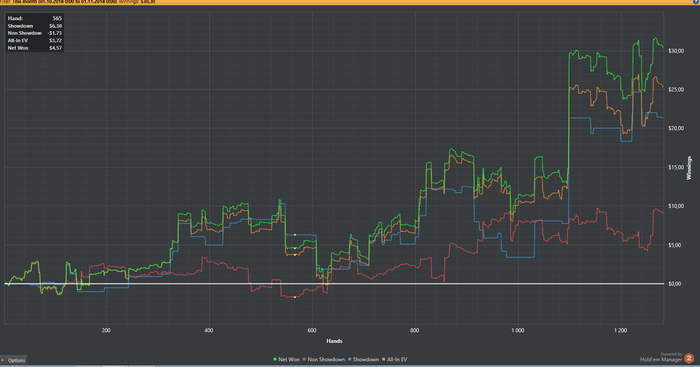Image resolution: width=700 pixels, height=367 pixels.
Task: Click the $5,00 axis label
Action: [x=675, y=245]
